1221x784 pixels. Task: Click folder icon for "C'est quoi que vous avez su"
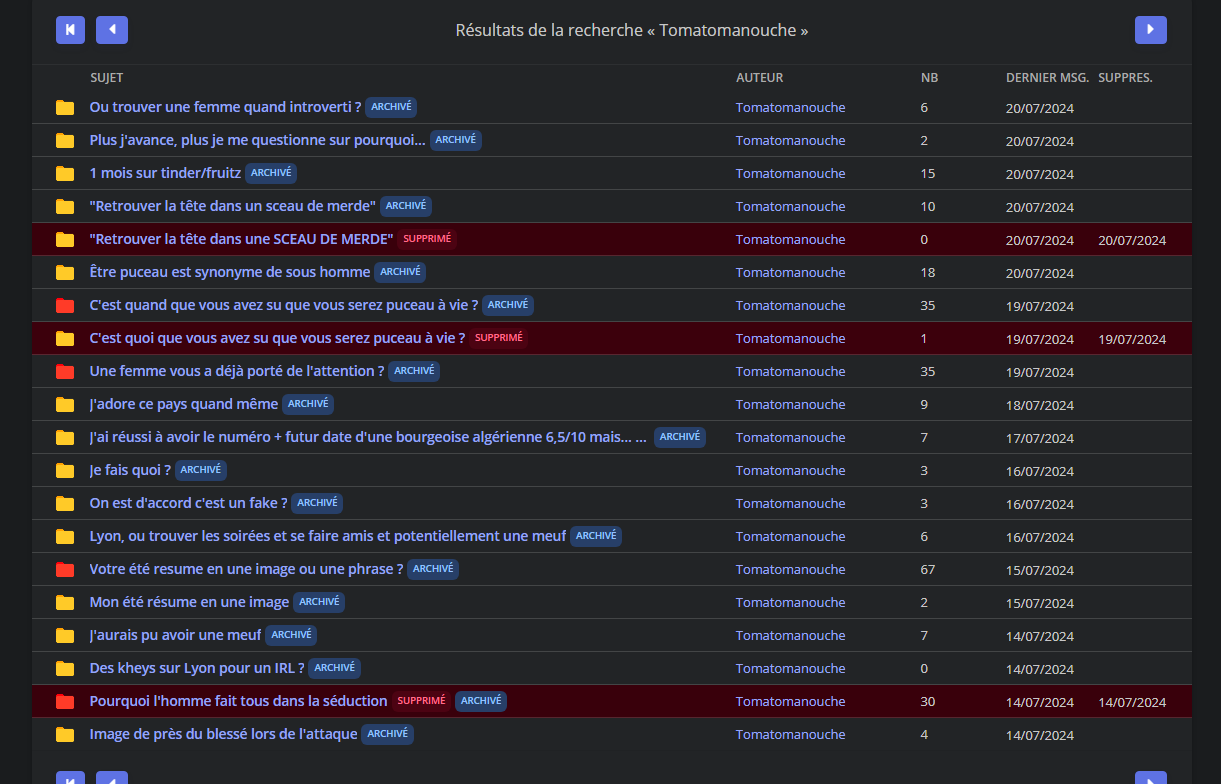(65, 339)
